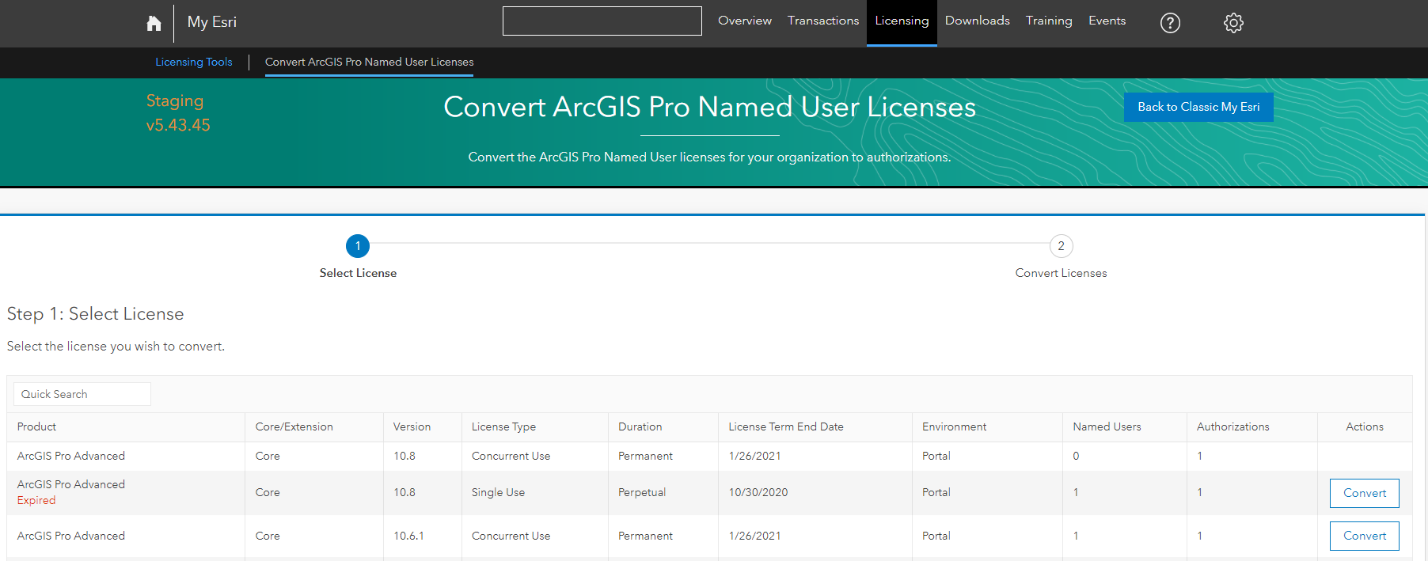Viewport: 1428px width, 561px height.
Task: Open the Overview menu item
Action: [745, 21]
